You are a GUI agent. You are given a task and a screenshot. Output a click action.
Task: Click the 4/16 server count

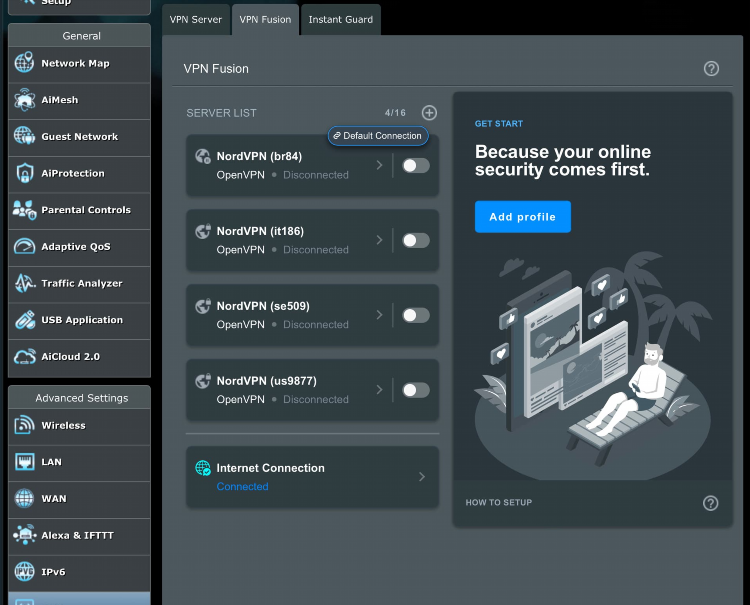click(x=395, y=113)
